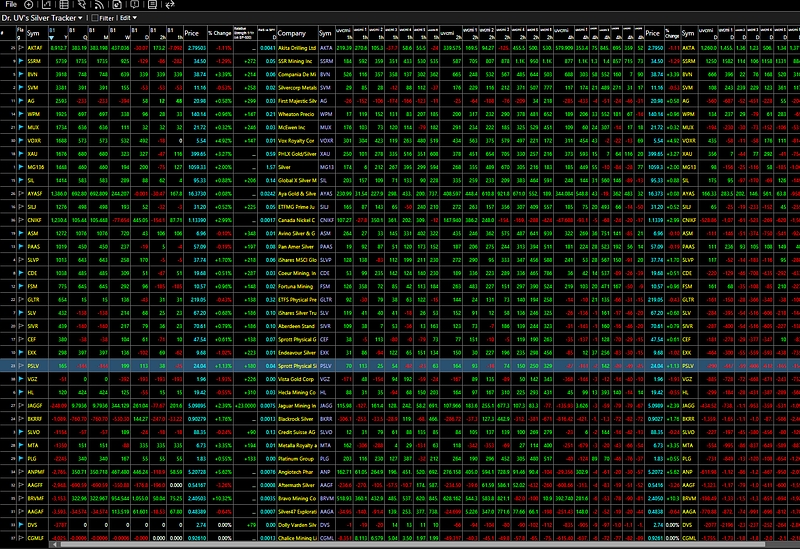800x549 pixels.
Task: Click the second Price column header on right
Action: click(x=653, y=33)
